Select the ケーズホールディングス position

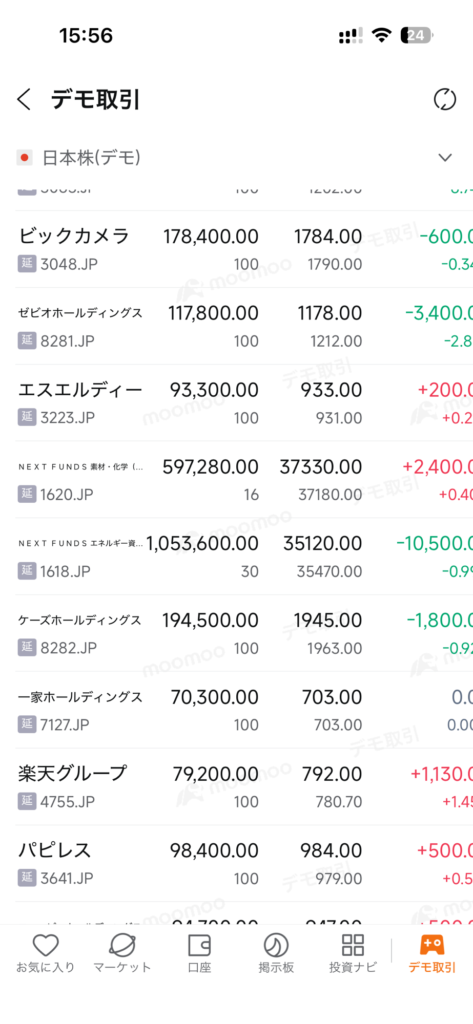244,633
